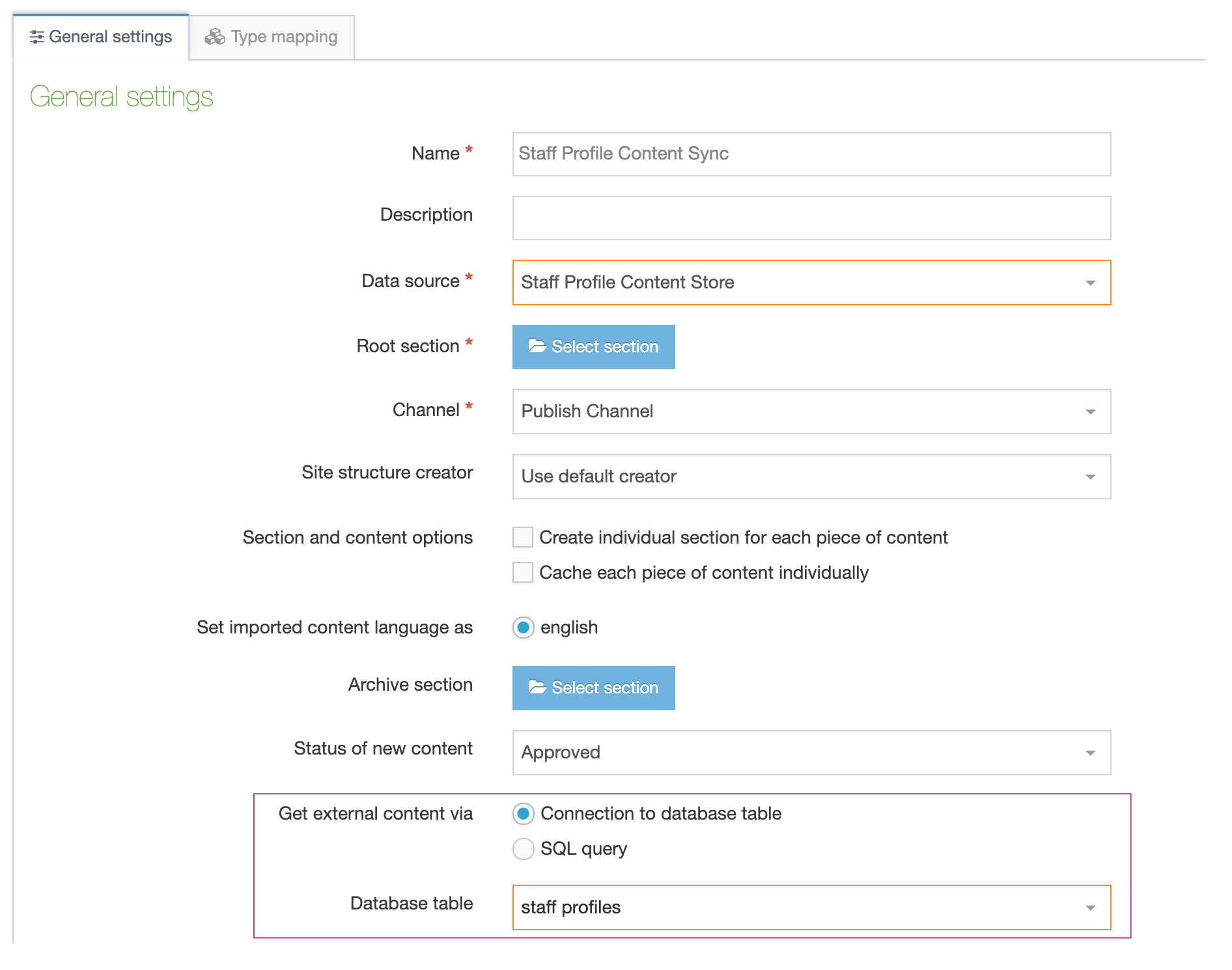The image size is (1232, 970).
Task: Click the Database table dropdown arrow
Action: (1090, 908)
